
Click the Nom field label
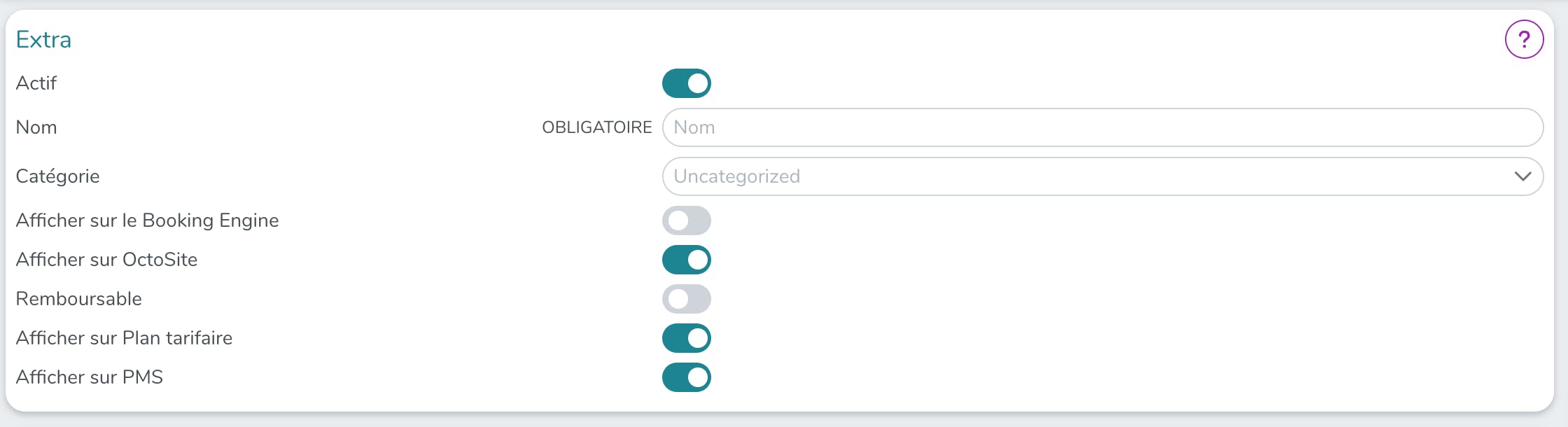click(36, 127)
